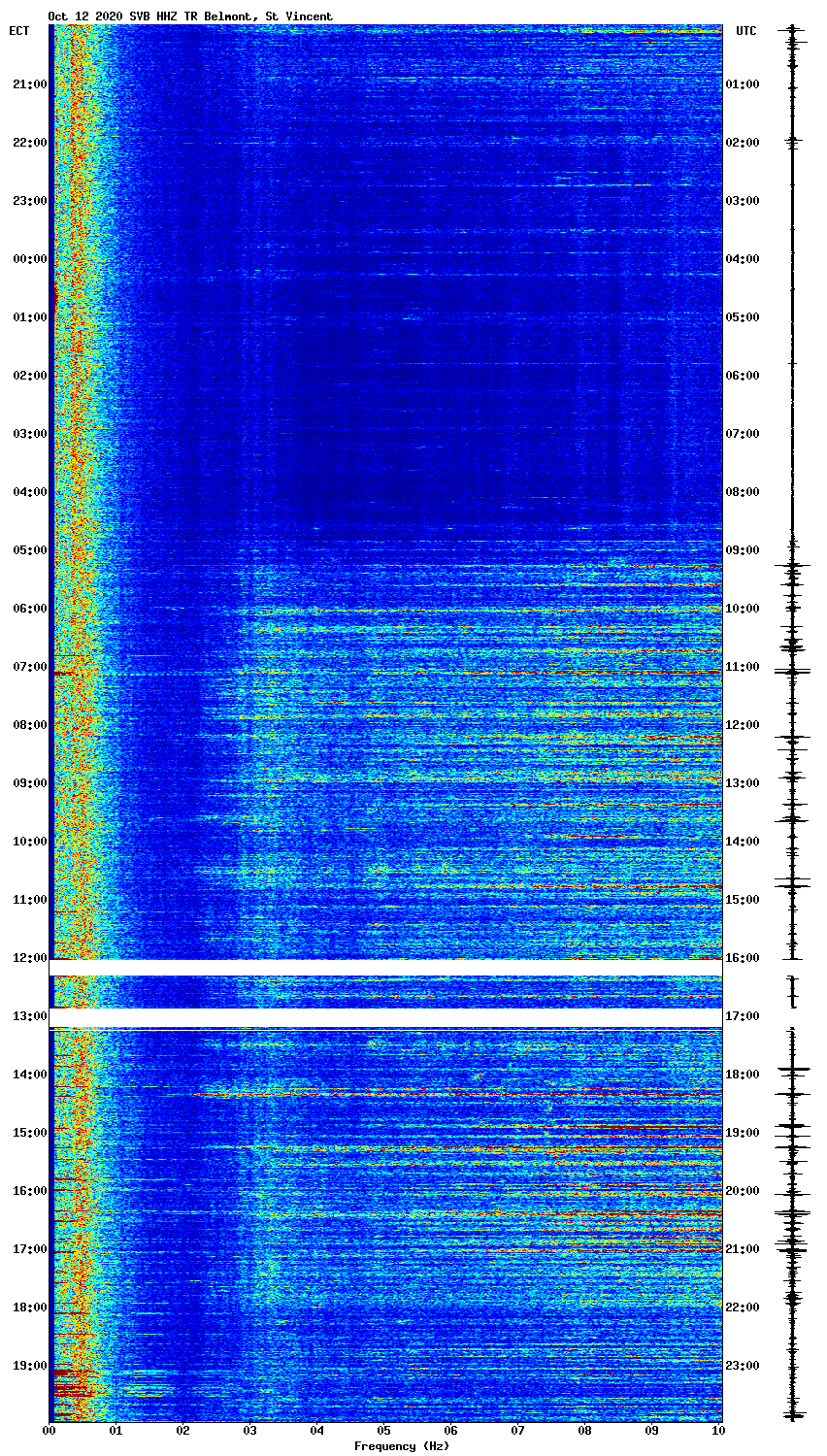Image resolution: width=827 pixels, height=1456 pixels.
Task: Click the 15:00 ECT time label
Action: click(x=30, y=1133)
